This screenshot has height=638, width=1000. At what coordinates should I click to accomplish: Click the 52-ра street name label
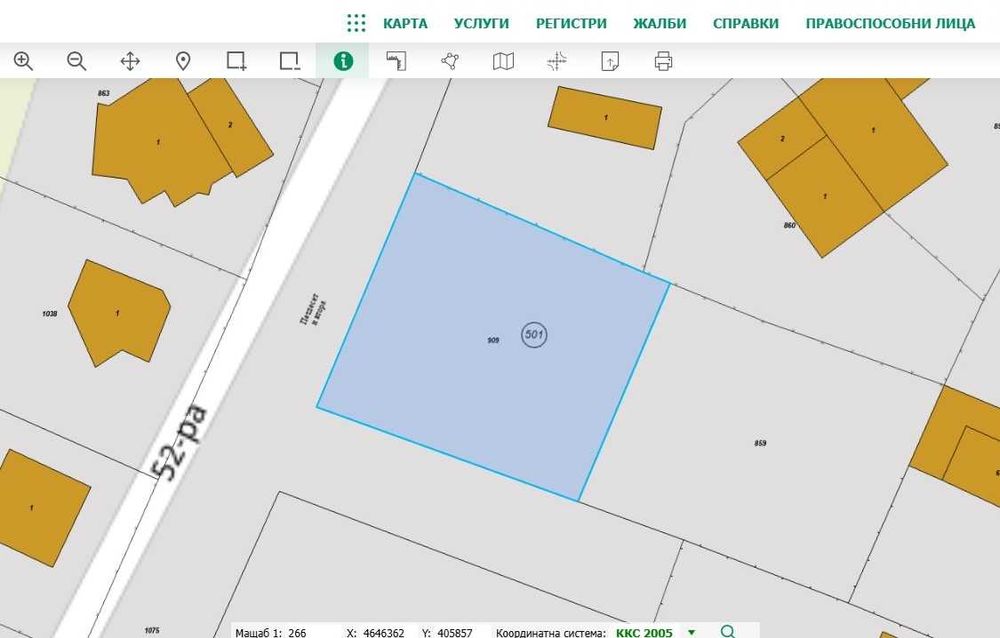pos(180,441)
